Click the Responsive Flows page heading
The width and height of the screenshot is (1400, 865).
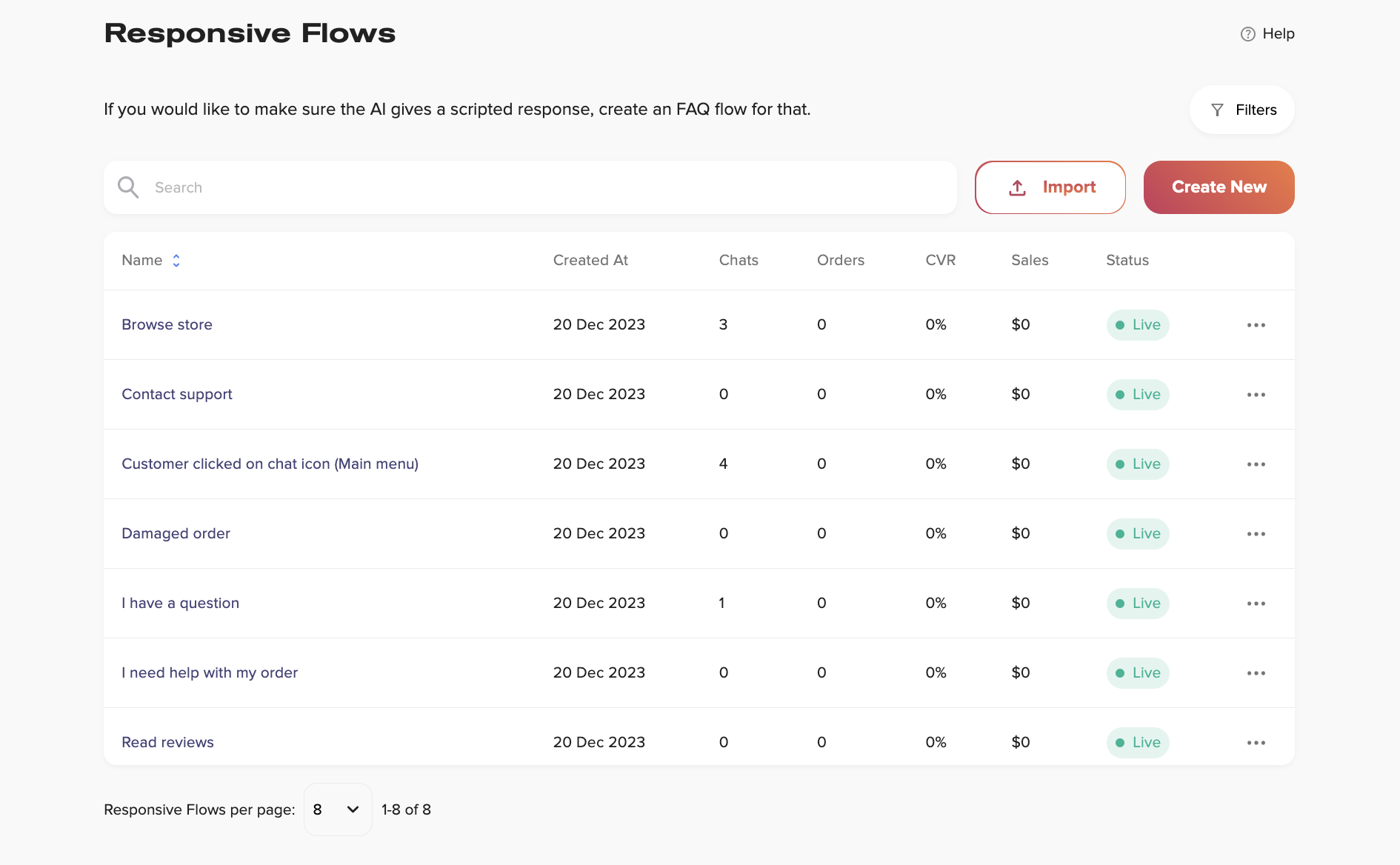coord(250,33)
